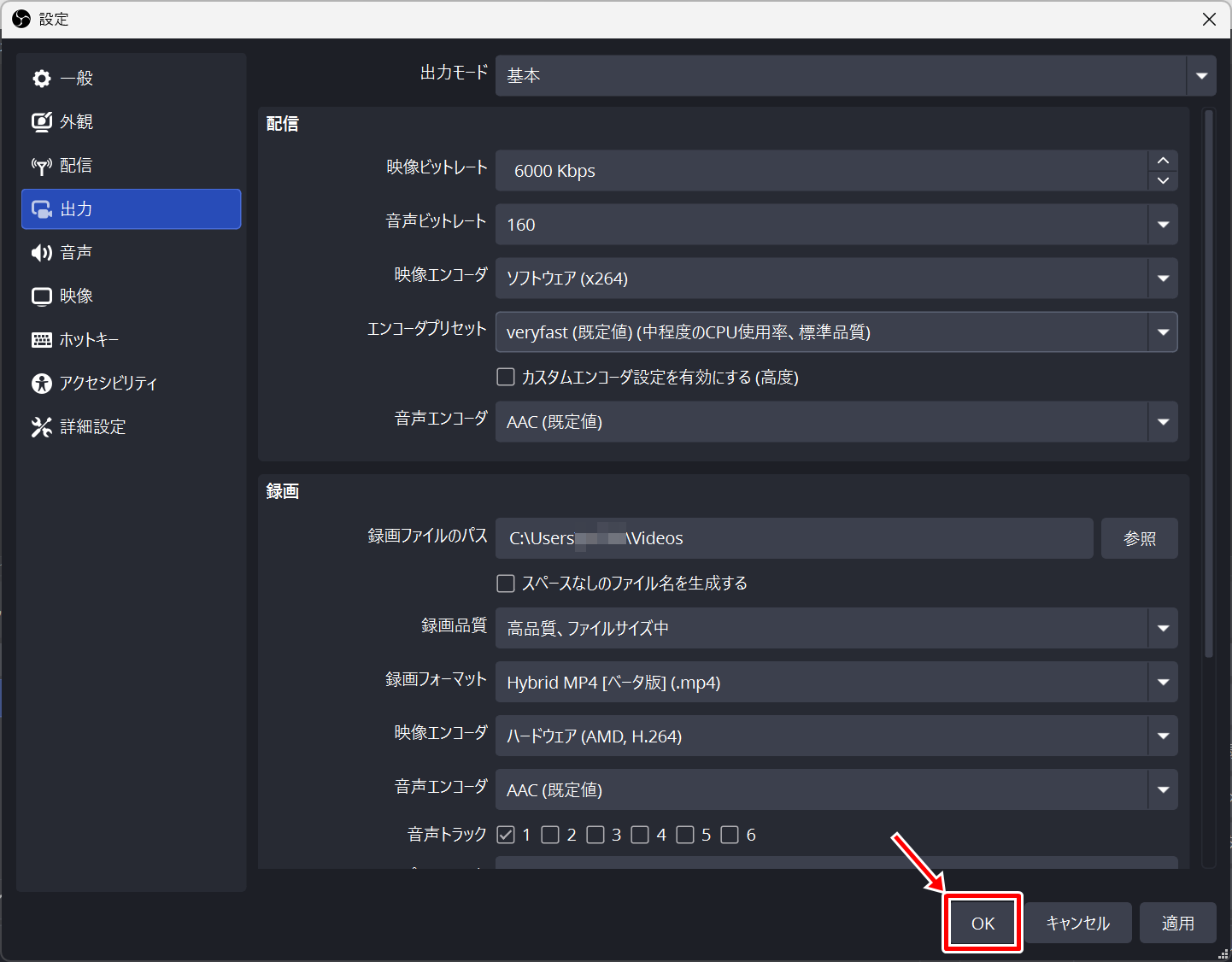Increase 映像ビットレート with up arrow

coord(1163,161)
